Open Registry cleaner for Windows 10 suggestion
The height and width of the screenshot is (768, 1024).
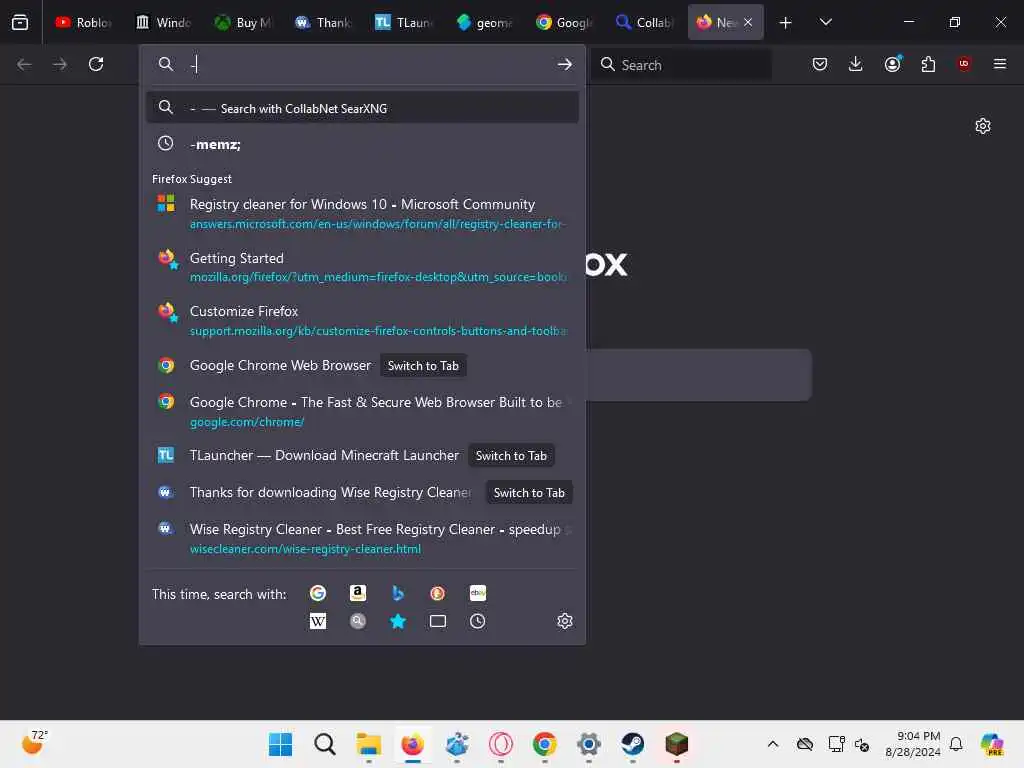click(362, 213)
